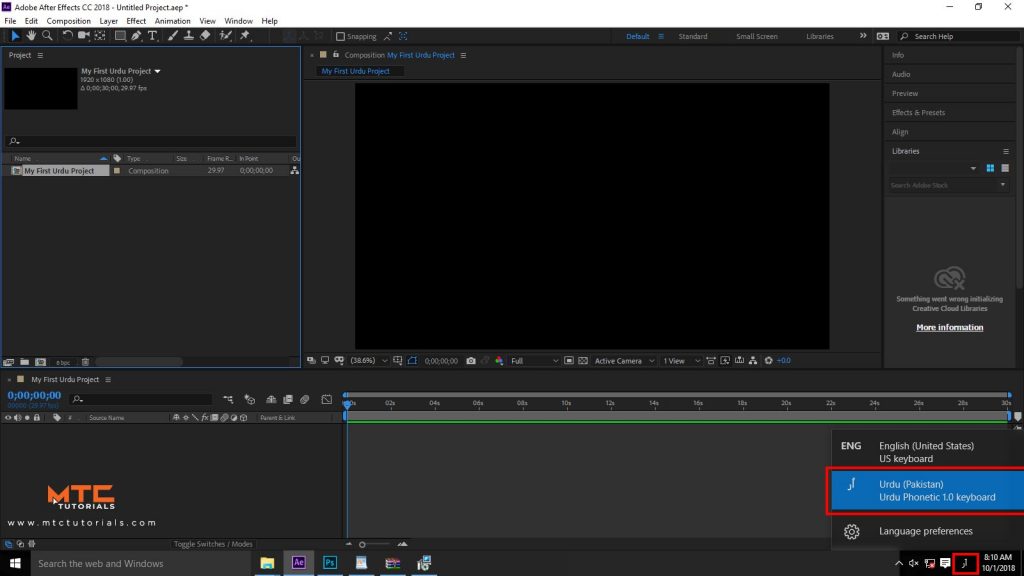Screen dimensions: 1024x576
Task: Toggle Motion Blur for timeline layers
Action: click(304, 399)
